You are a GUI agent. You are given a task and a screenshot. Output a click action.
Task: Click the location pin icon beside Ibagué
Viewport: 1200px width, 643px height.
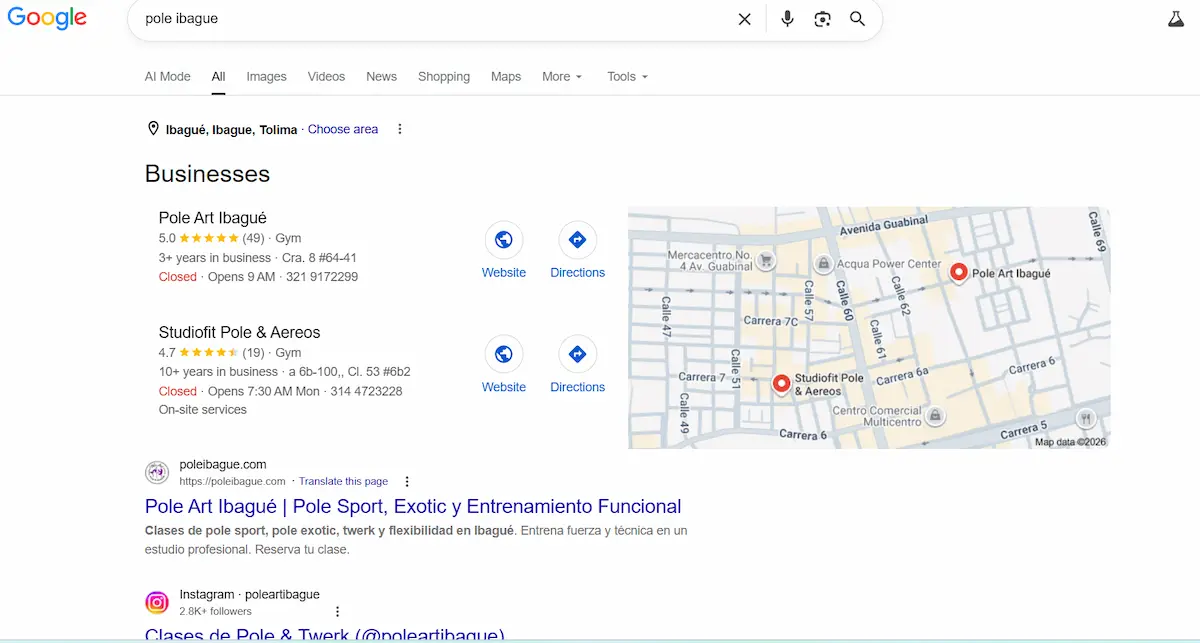coord(153,129)
